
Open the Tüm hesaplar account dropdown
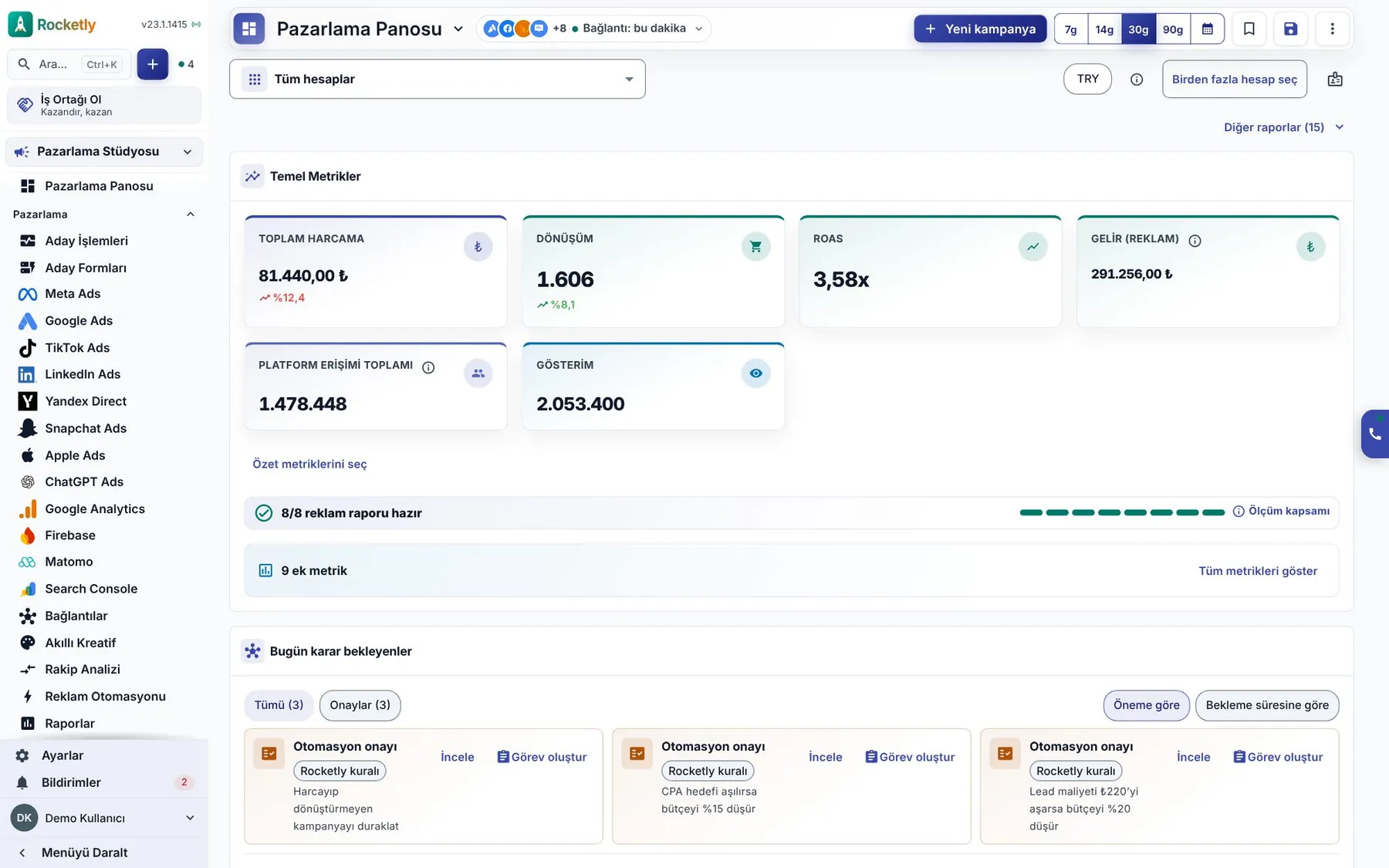tap(437, 79)
